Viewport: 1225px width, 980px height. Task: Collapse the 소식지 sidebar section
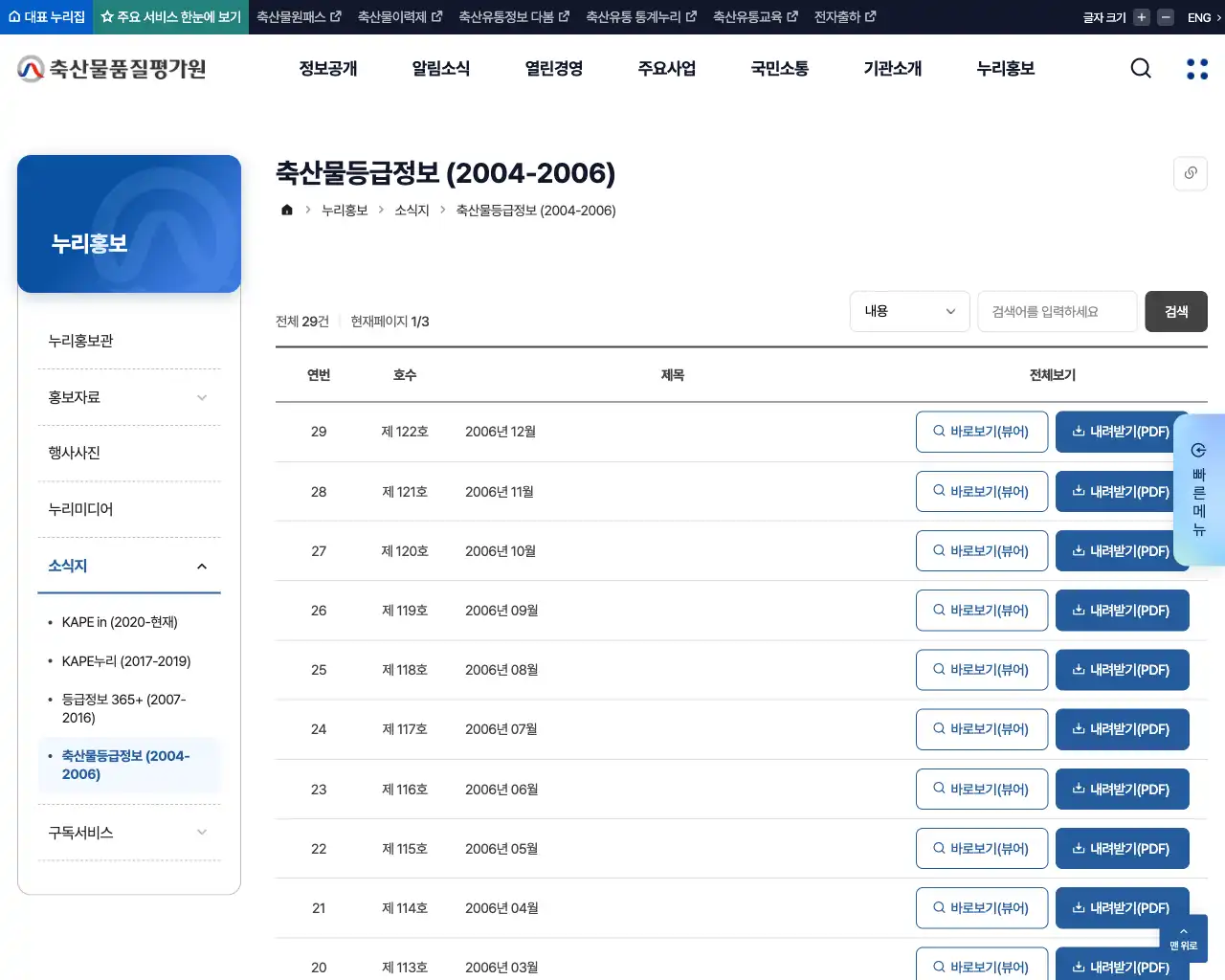pos(129,566)
